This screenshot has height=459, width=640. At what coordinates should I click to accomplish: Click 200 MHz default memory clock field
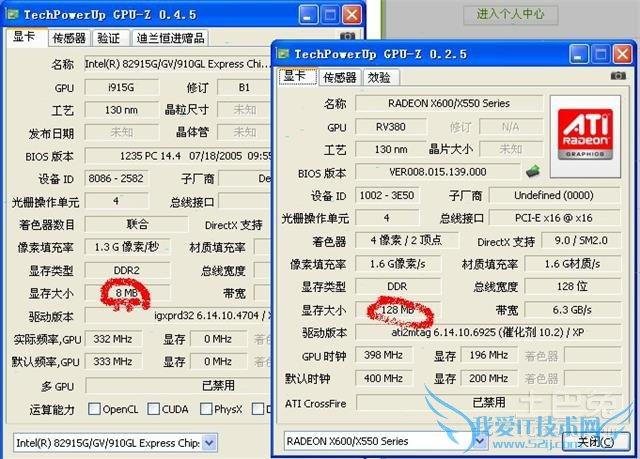coord(489,378)
